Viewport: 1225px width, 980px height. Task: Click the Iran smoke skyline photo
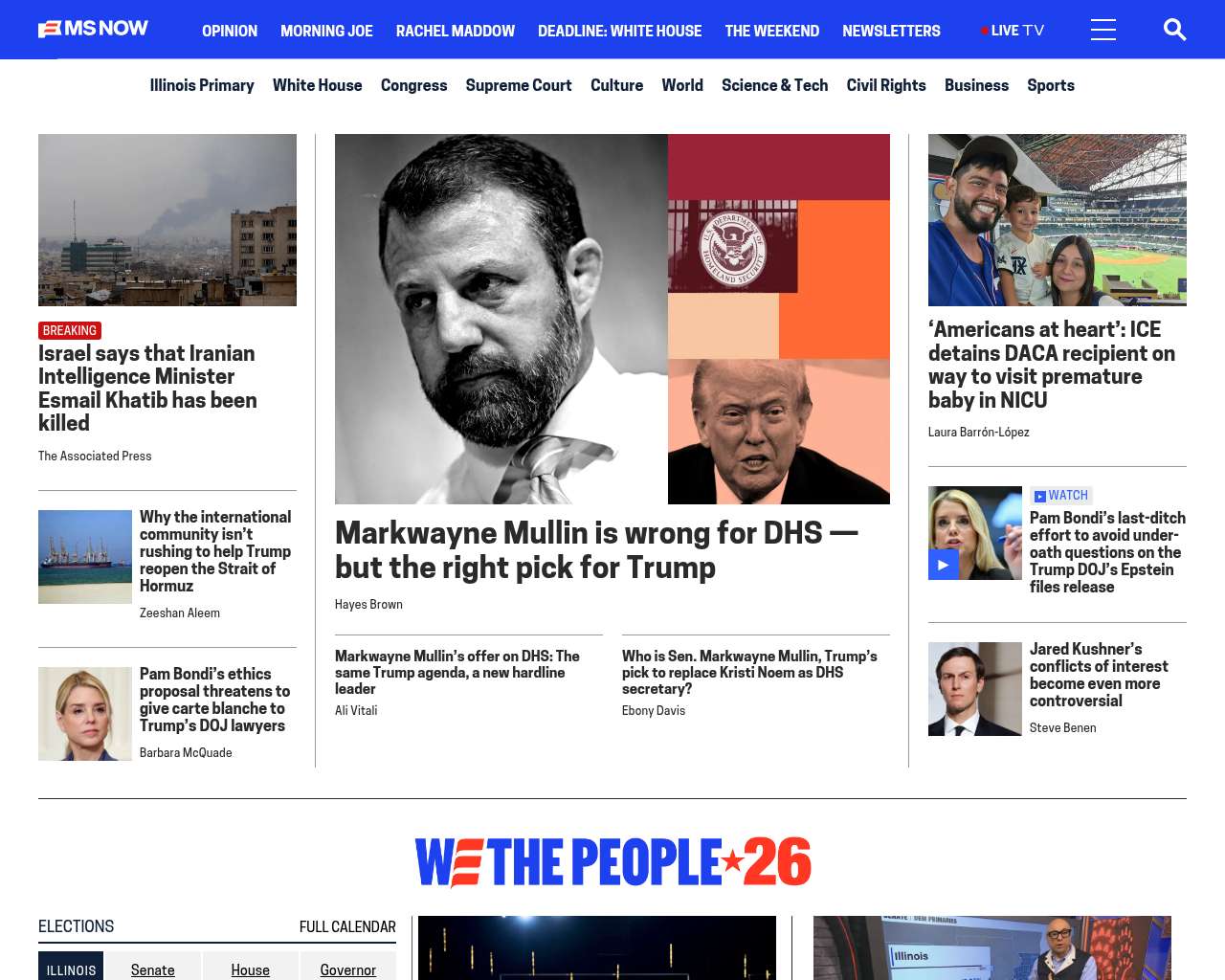[x=167, y=220]
